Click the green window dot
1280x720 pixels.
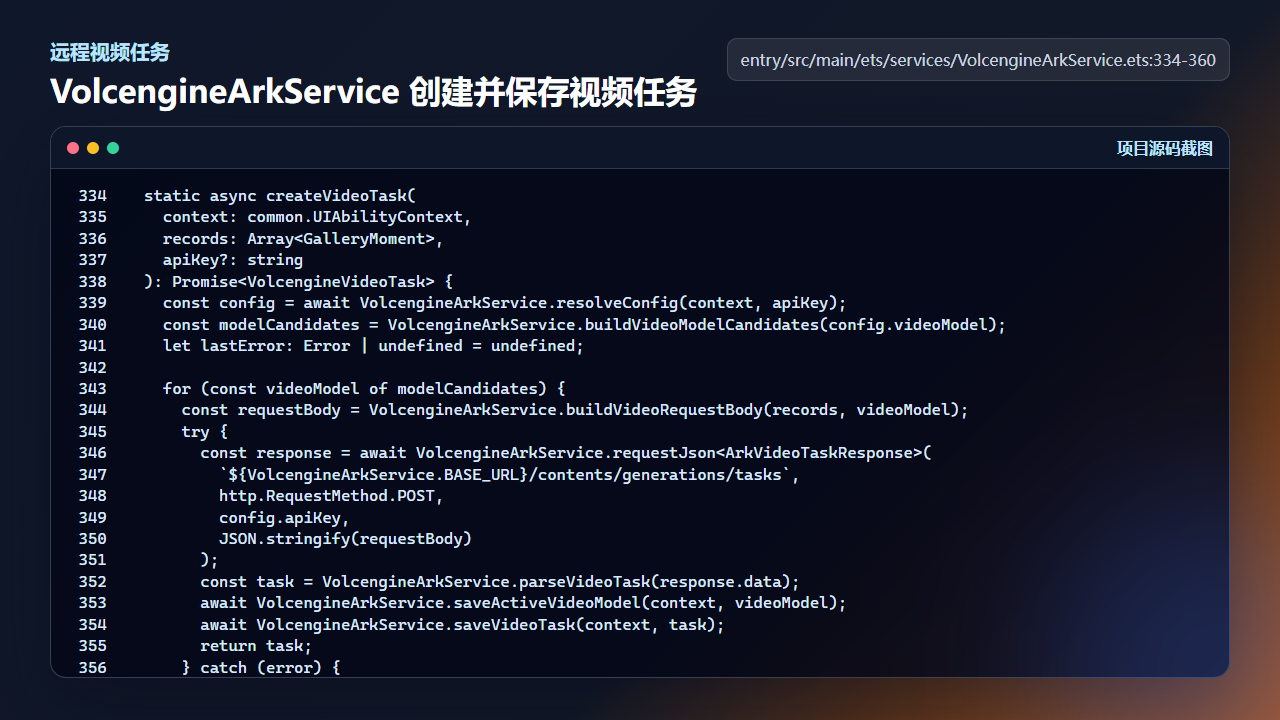click(113, 148)
